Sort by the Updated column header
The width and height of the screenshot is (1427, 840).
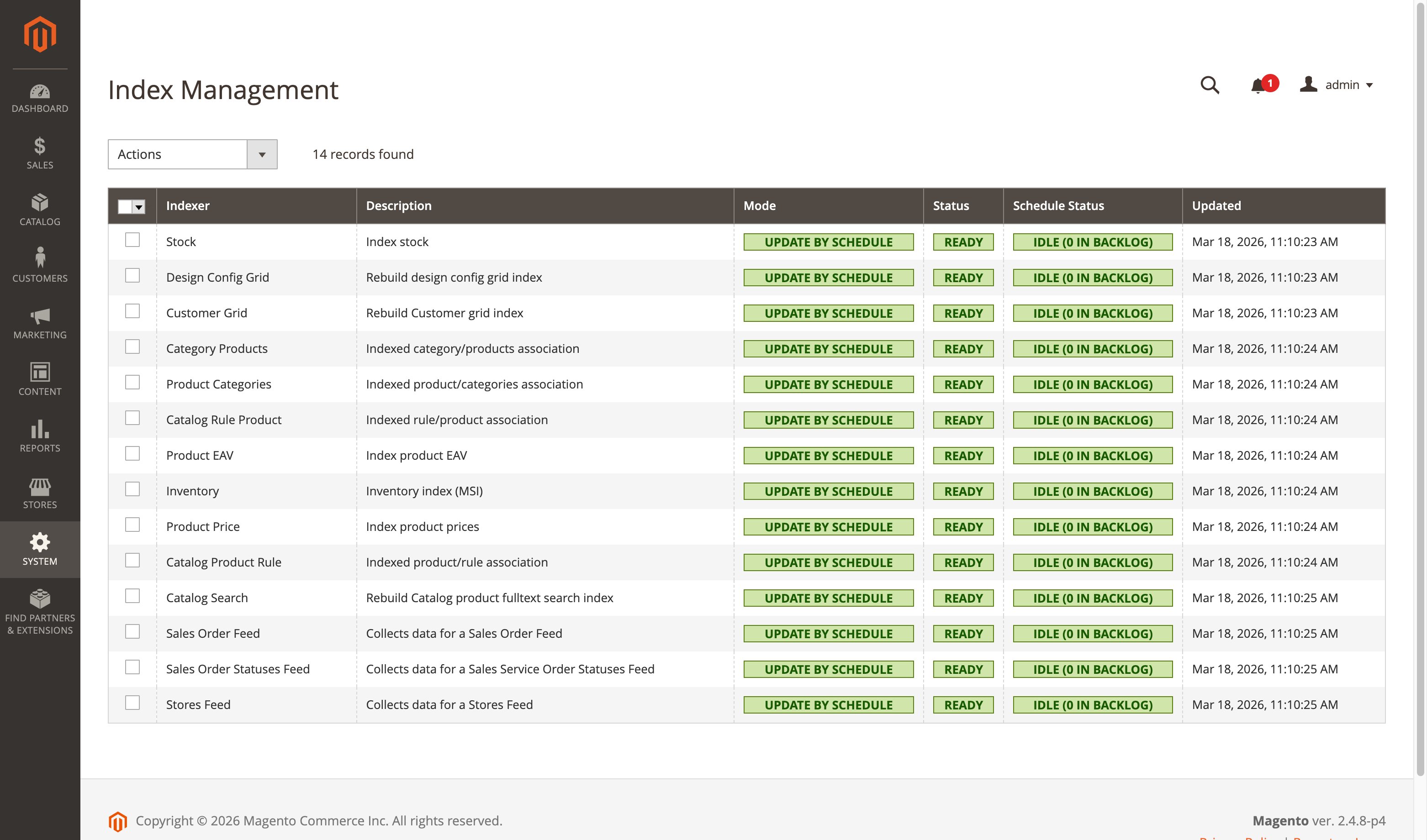tap(1216, 205)
